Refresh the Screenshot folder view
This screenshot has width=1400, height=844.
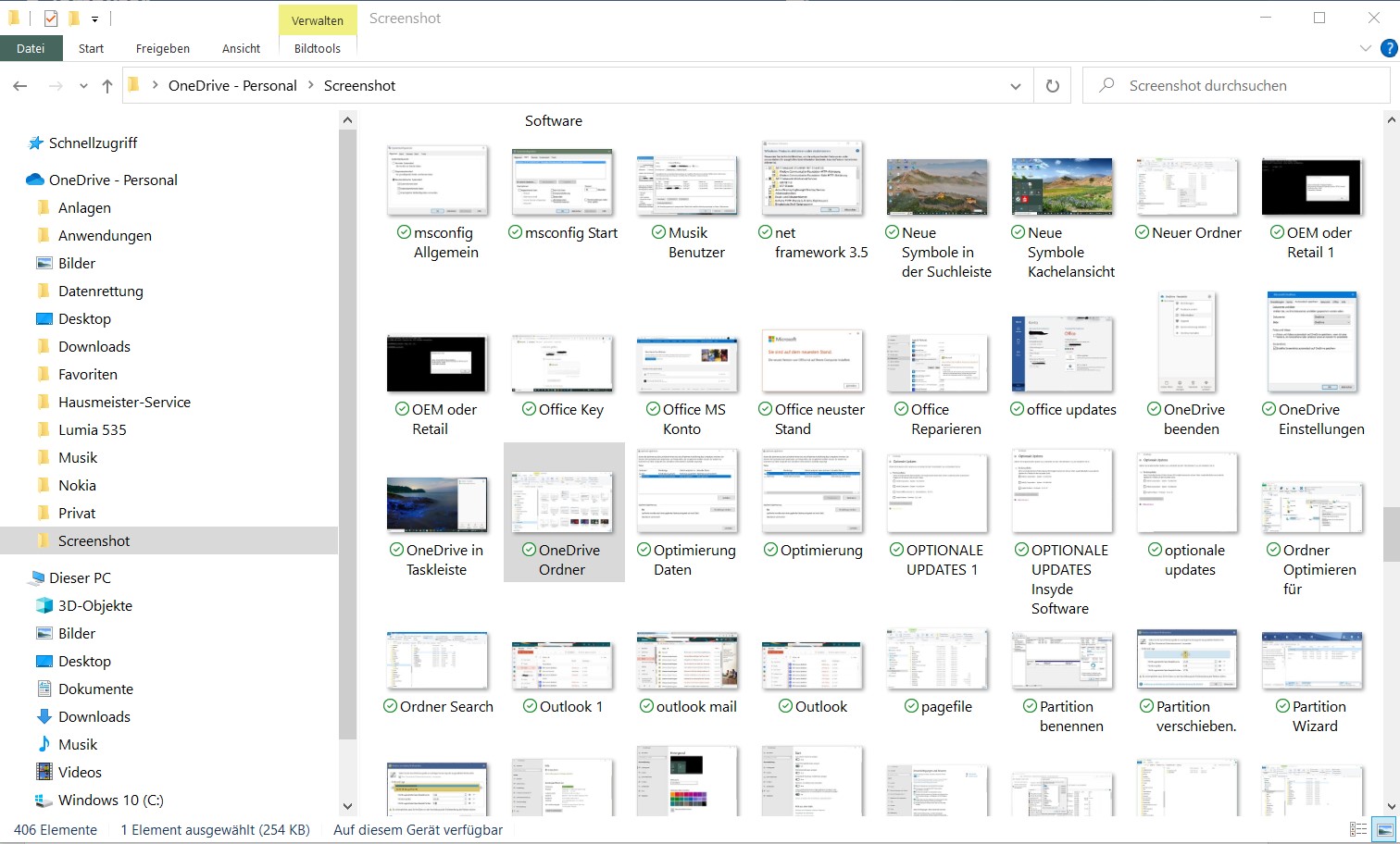[x=1052, y=86]
